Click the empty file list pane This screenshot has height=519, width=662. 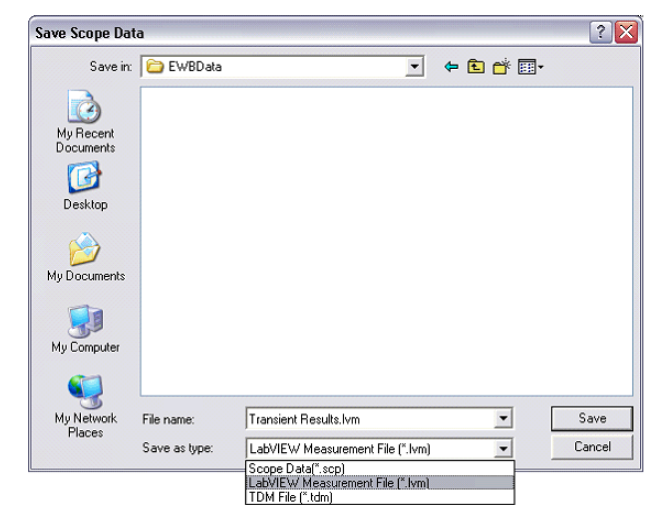click(386, 242)
